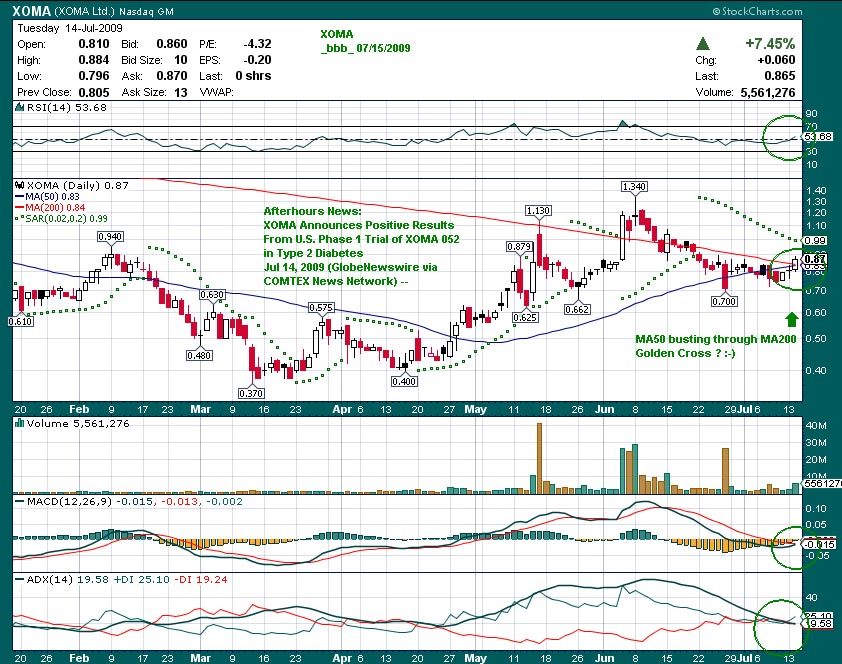Click the Low value 0.796
This screenshot has width=842, height=664.
tap(94, 76)
